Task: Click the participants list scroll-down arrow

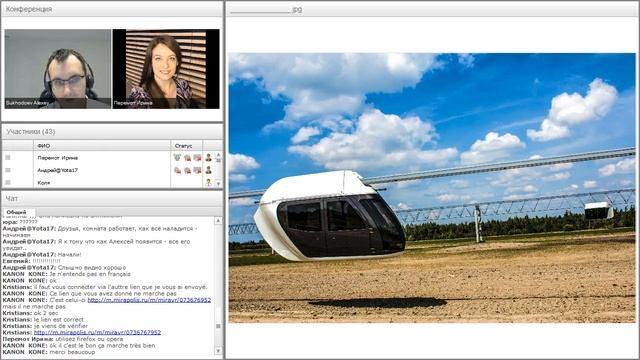Action: click(x=218, y=184)
